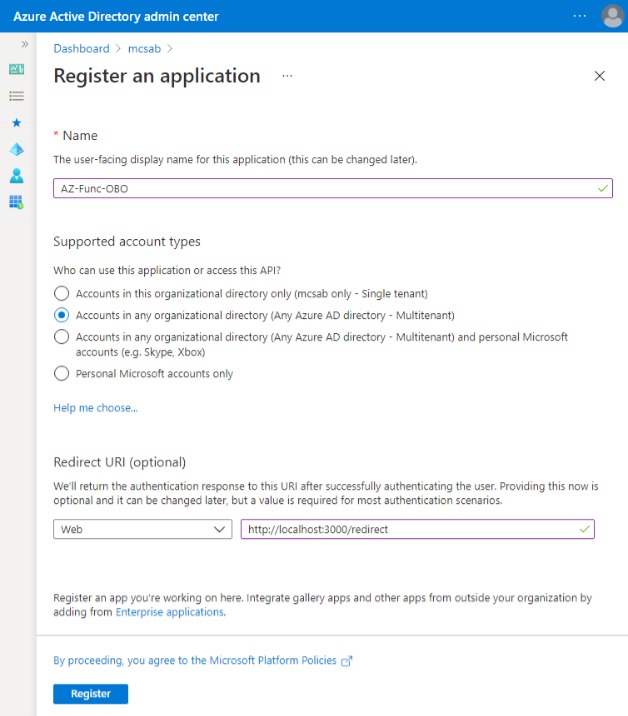Go to Dashboard breadcrumb
This screenshot has width=628, height=716.
tap(81, 48)
